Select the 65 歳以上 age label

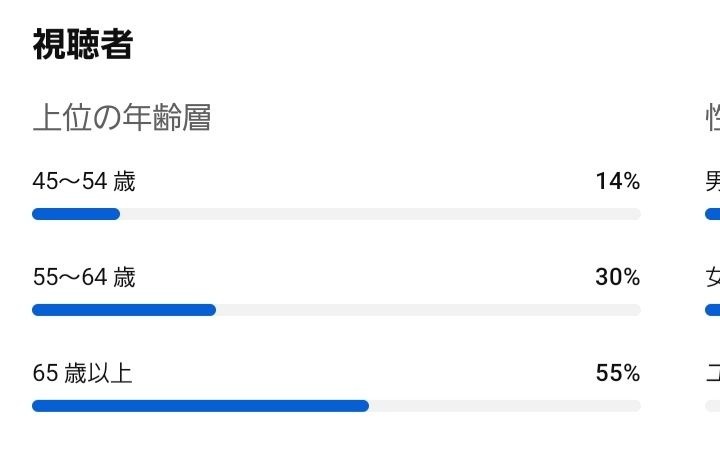[x=82, y=373]
